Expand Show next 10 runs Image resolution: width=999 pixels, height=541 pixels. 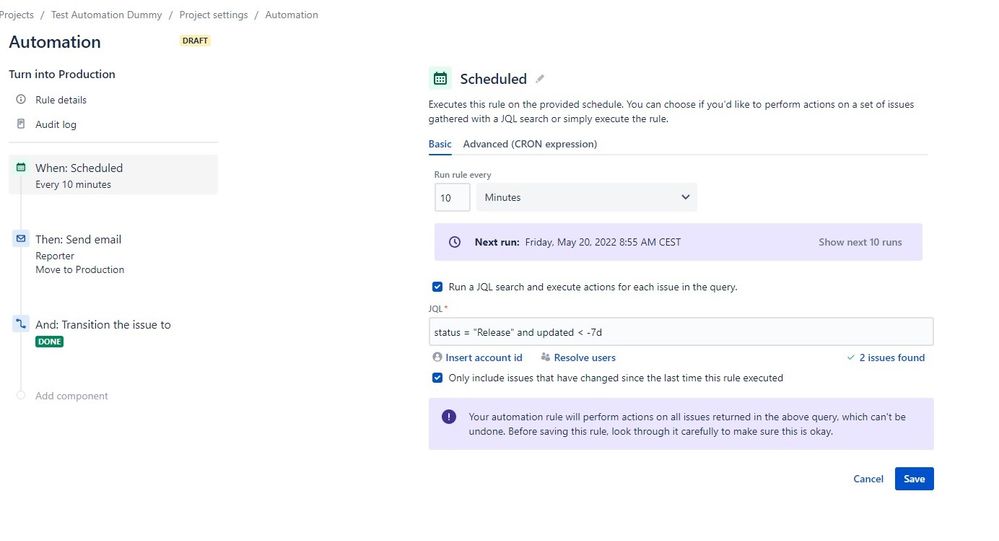860,242
